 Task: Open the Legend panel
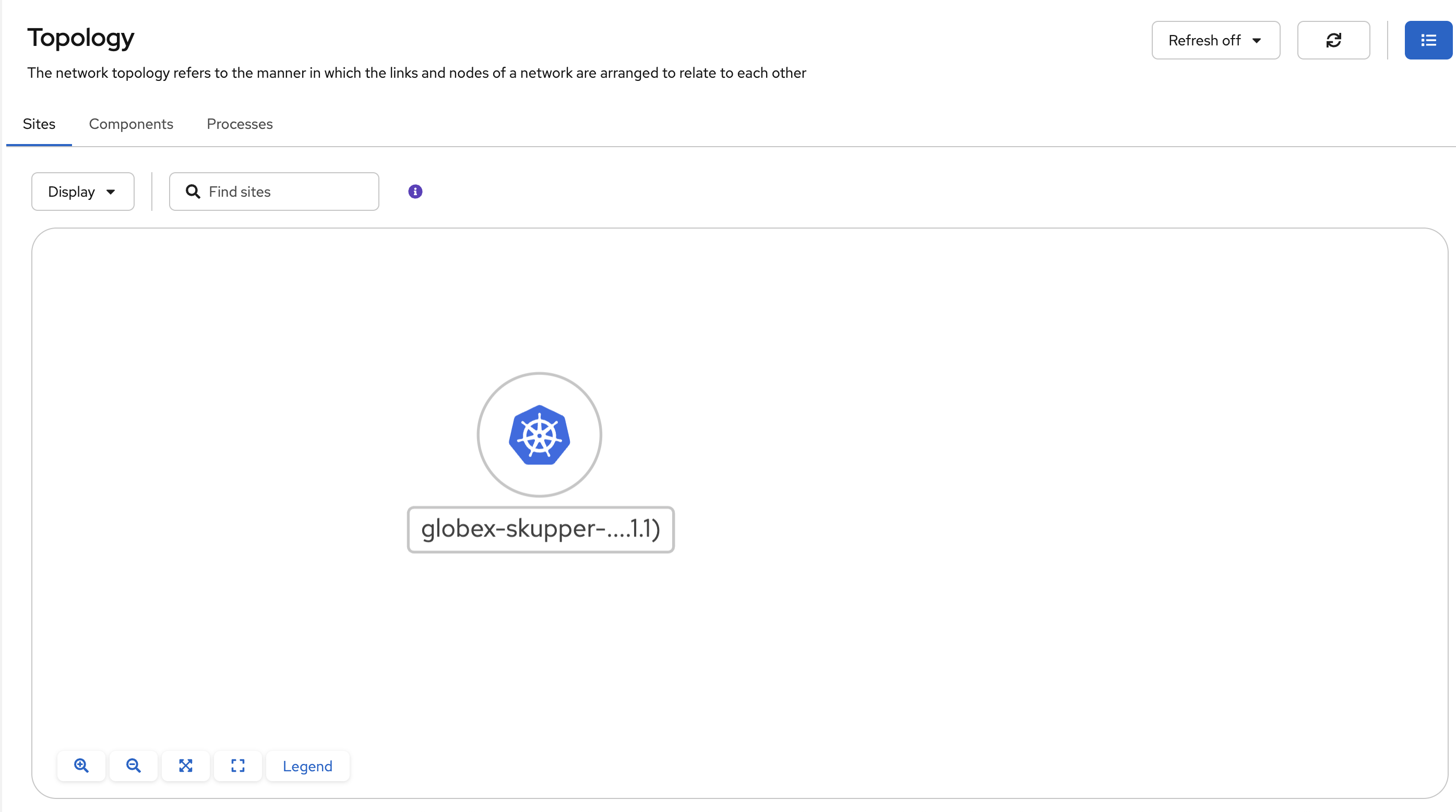[x=307, y=766]
